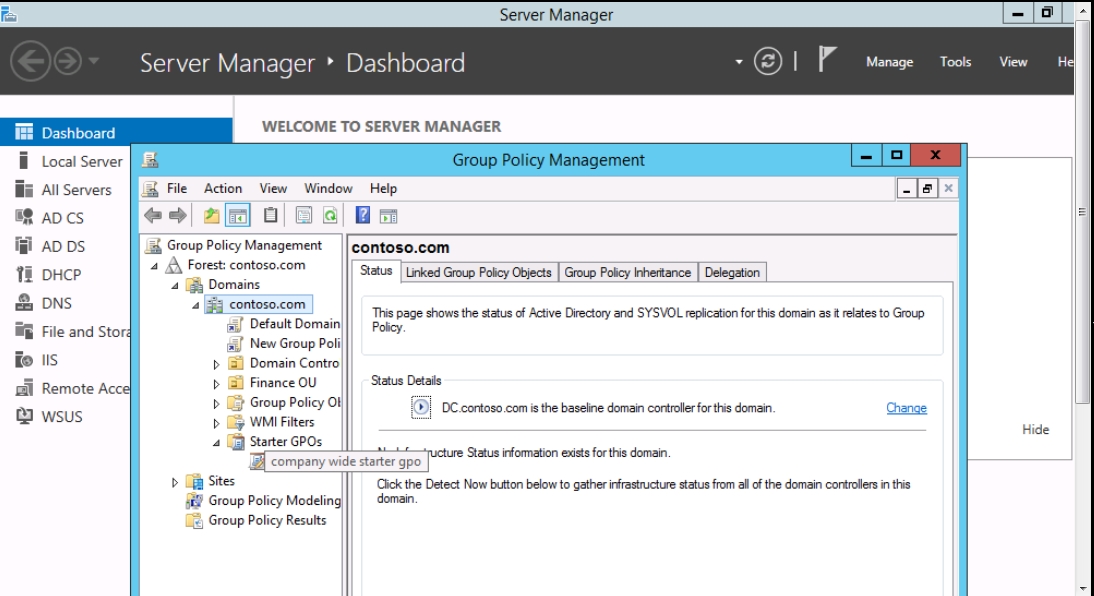Image resolution: width=1094 pixels, height=596 pixels.
Task: Open the Window menu
Action: coord(328,188)
